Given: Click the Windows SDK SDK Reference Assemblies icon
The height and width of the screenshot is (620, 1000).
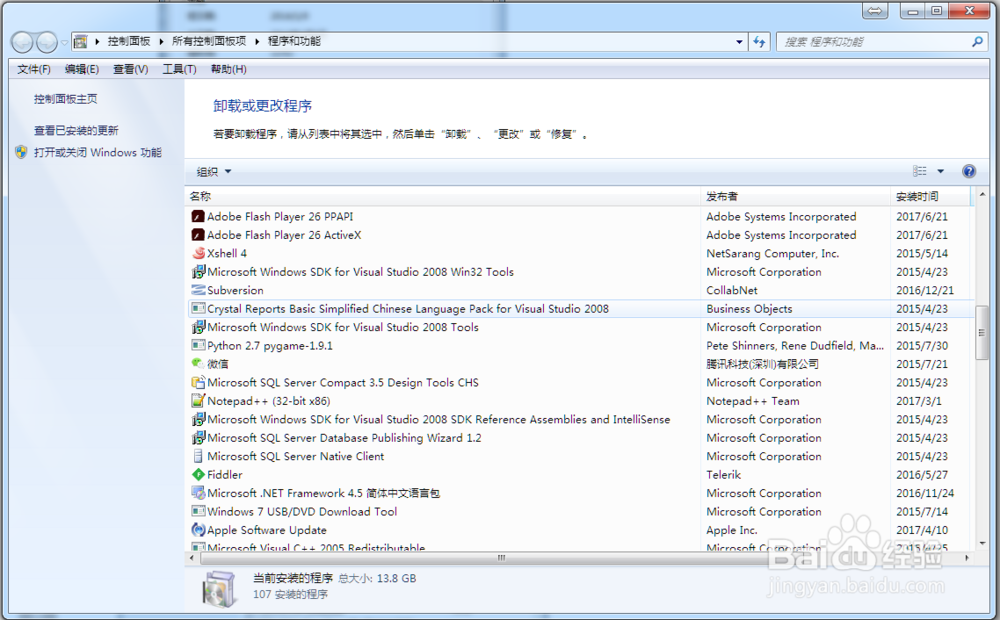Looking at the screenshot, I should point(198,420).
